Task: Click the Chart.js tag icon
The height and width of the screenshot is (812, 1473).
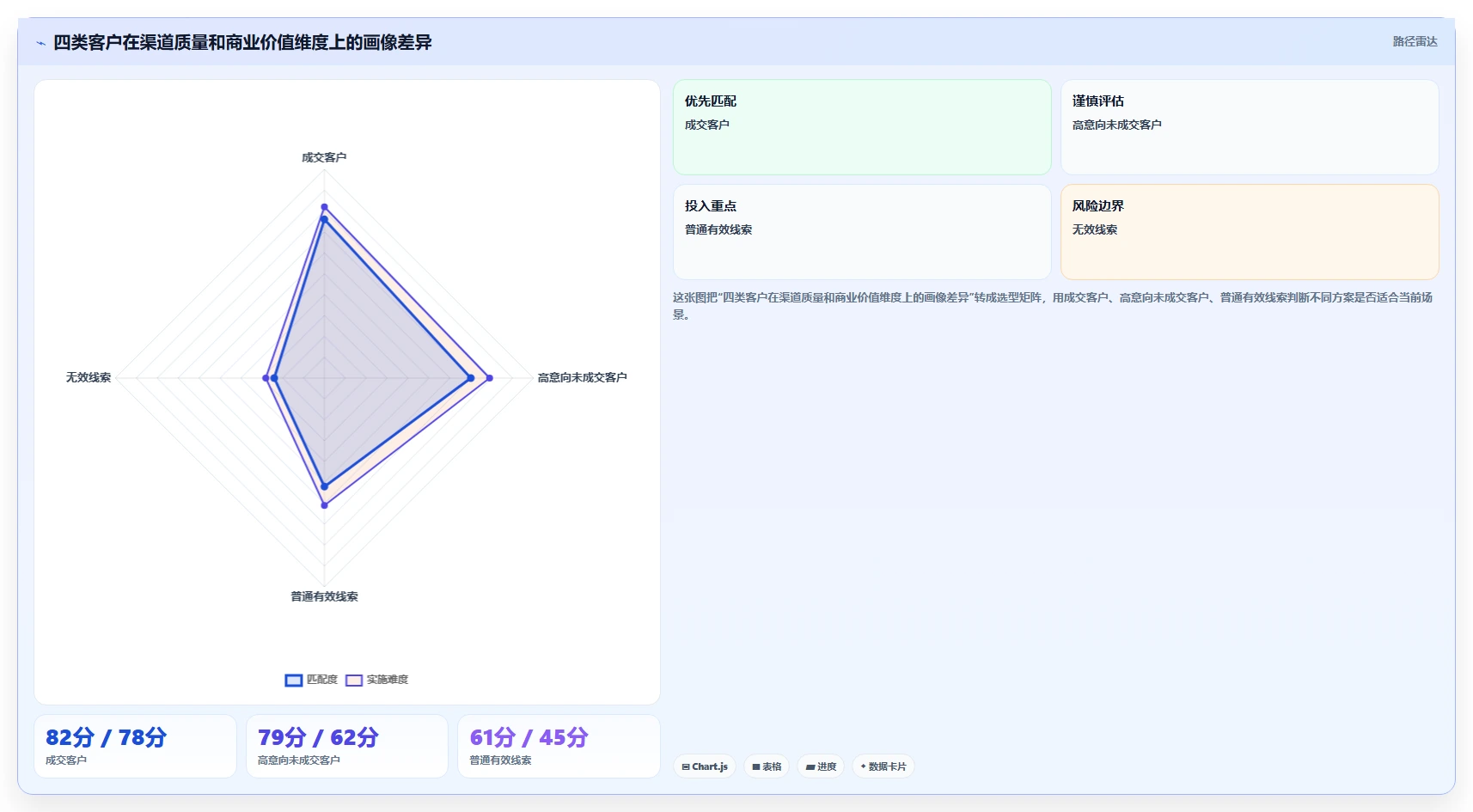Action: 686,766
